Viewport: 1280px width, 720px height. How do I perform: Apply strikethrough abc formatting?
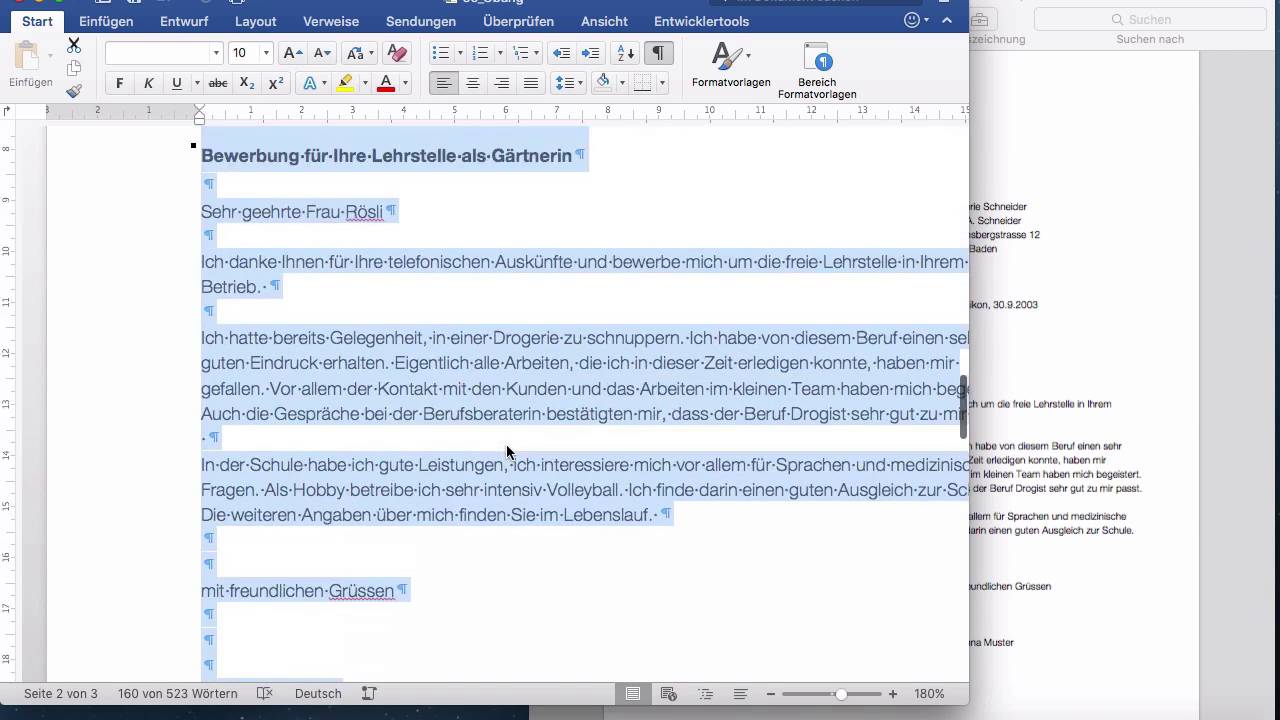[217, 84]
